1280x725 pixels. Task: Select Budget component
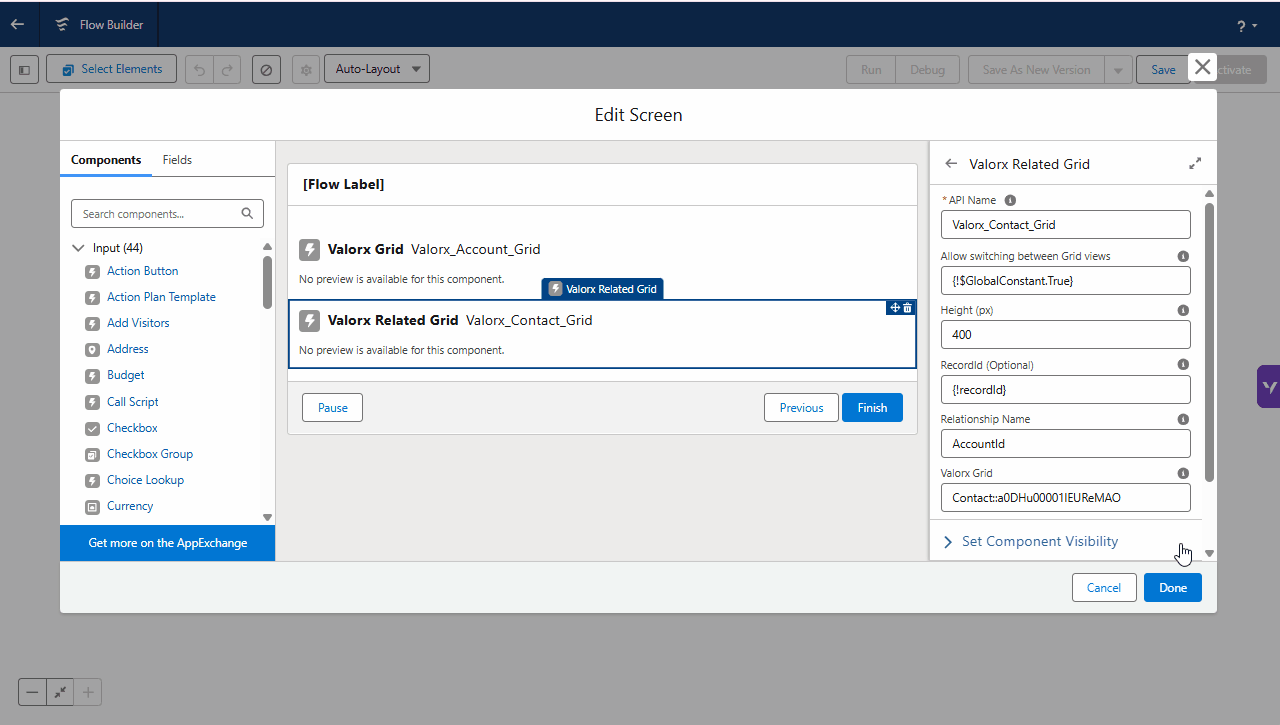coord(125,375)
